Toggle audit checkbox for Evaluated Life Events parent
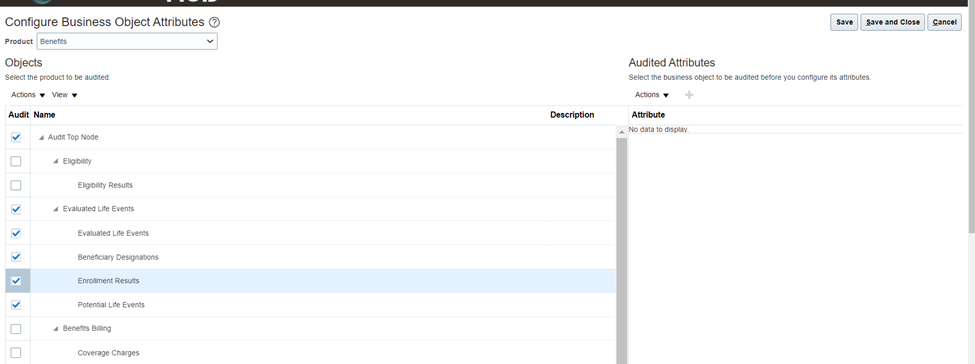The image size is (975, 364). (16, 209)
